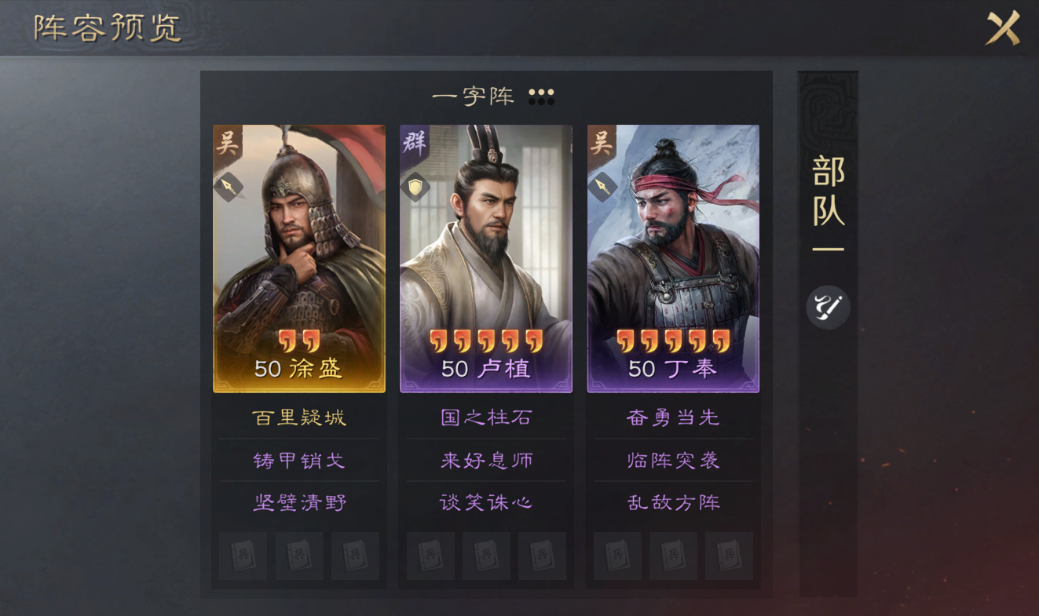Select the 丁奉 general card

(673, 259)
